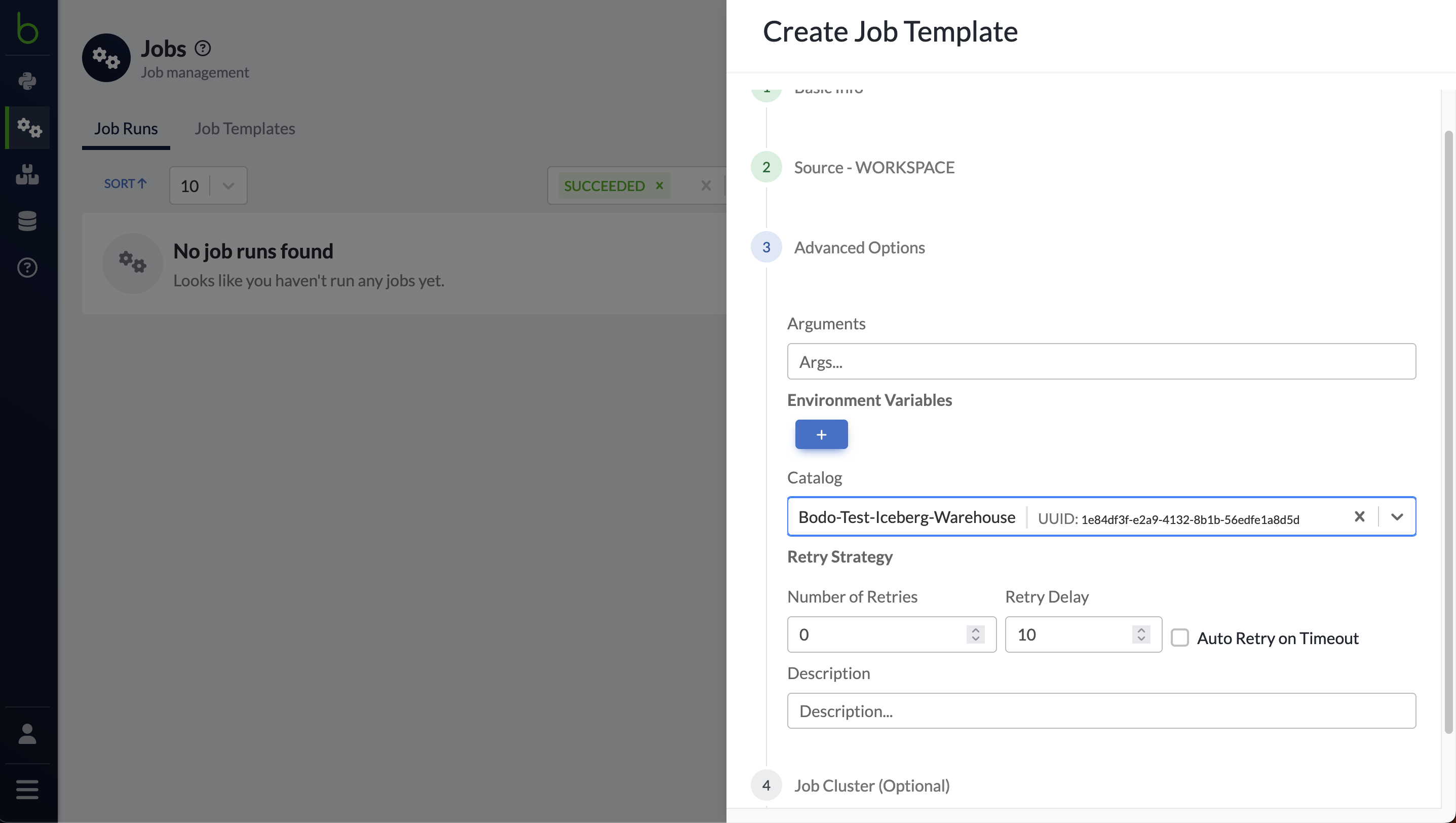Screen dimensions: 1456x823
Task: Enable Auto Retry on Timeout
Action: coord(1180,638)
